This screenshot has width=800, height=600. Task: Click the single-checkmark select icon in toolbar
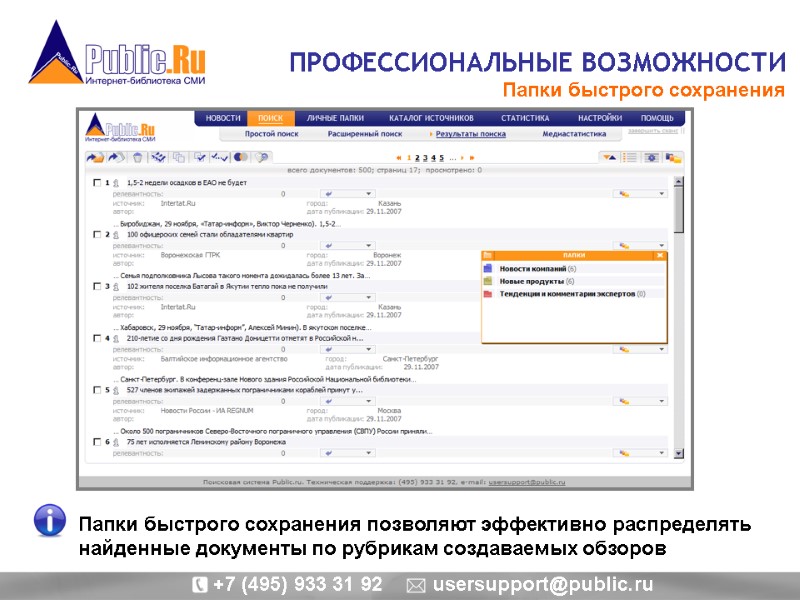pos(199,158)
